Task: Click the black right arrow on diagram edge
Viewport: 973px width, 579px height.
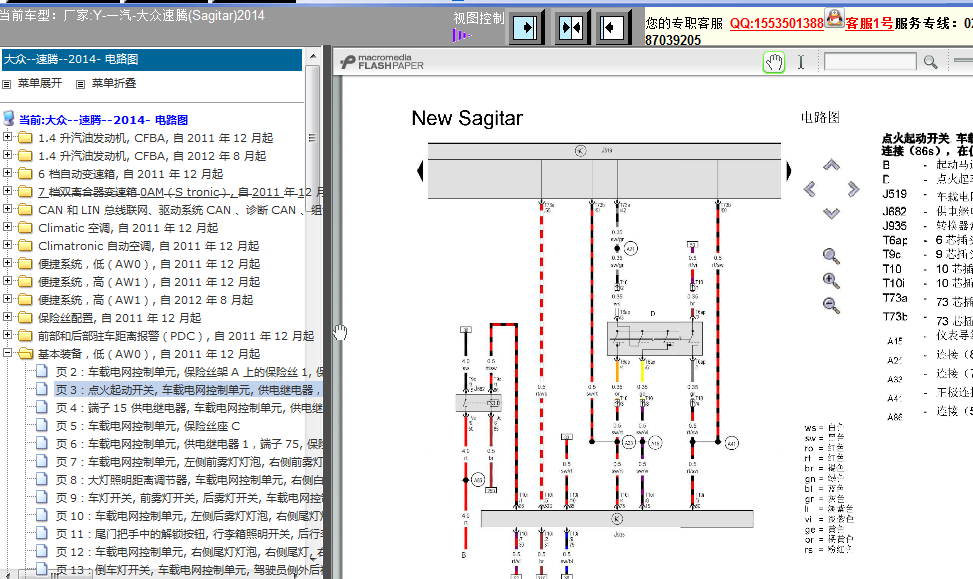Action: point(789,171)
